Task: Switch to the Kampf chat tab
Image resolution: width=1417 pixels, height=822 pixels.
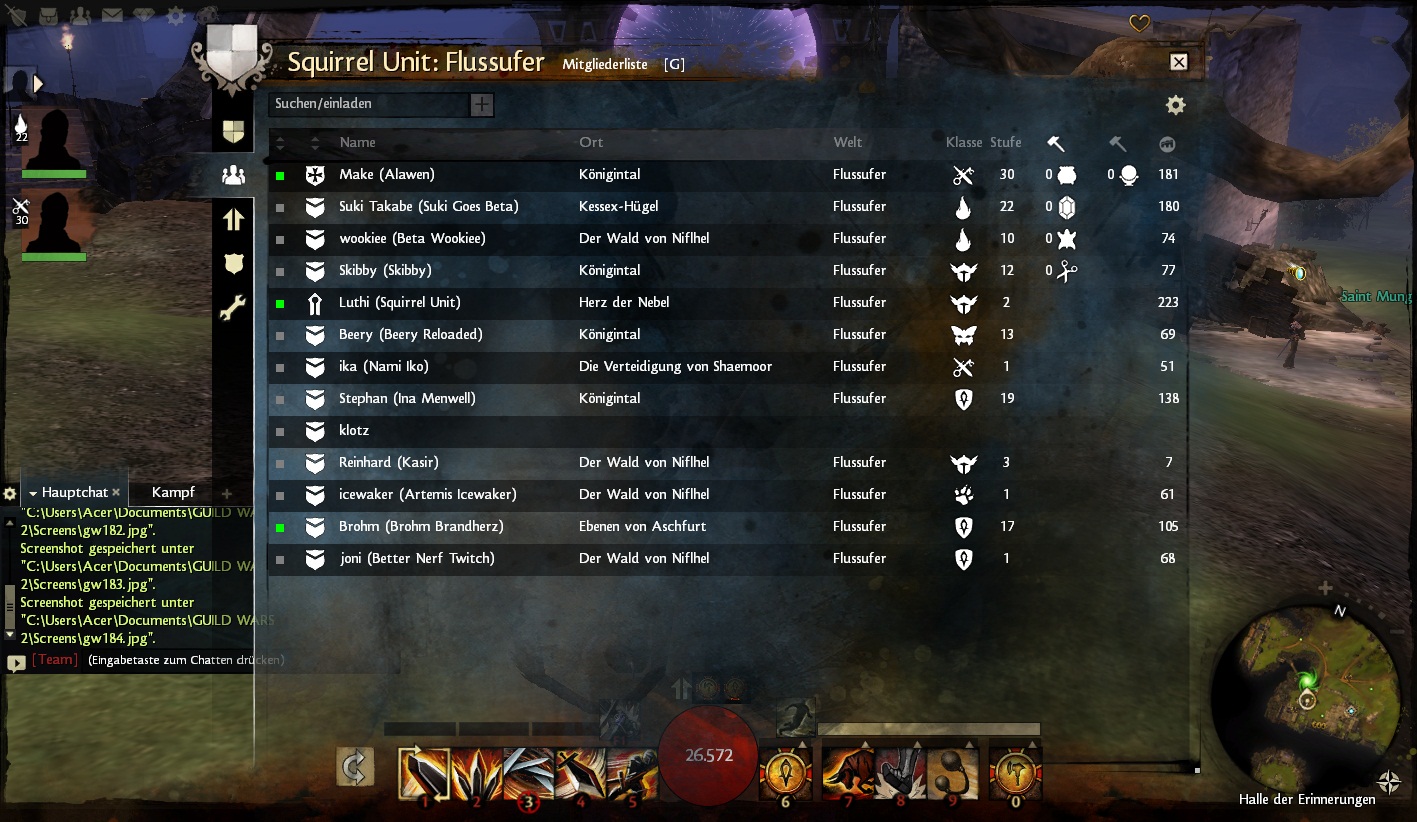Action: [x=173, y=492]
